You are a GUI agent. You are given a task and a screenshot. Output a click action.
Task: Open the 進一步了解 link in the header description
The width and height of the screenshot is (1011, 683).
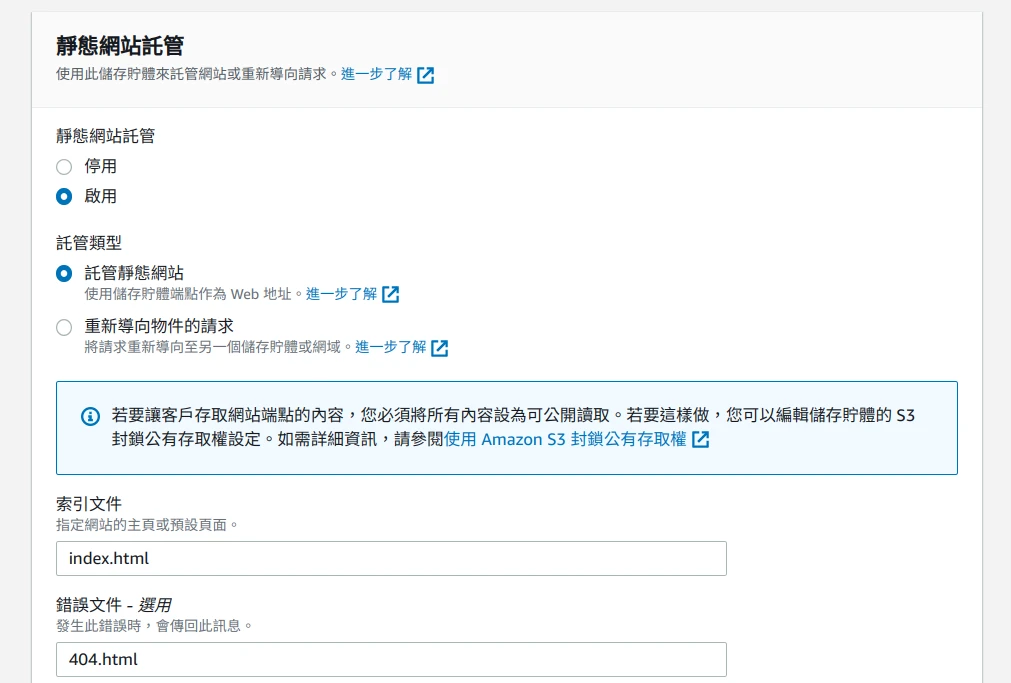pyautogui.click(x=376, y=74)
